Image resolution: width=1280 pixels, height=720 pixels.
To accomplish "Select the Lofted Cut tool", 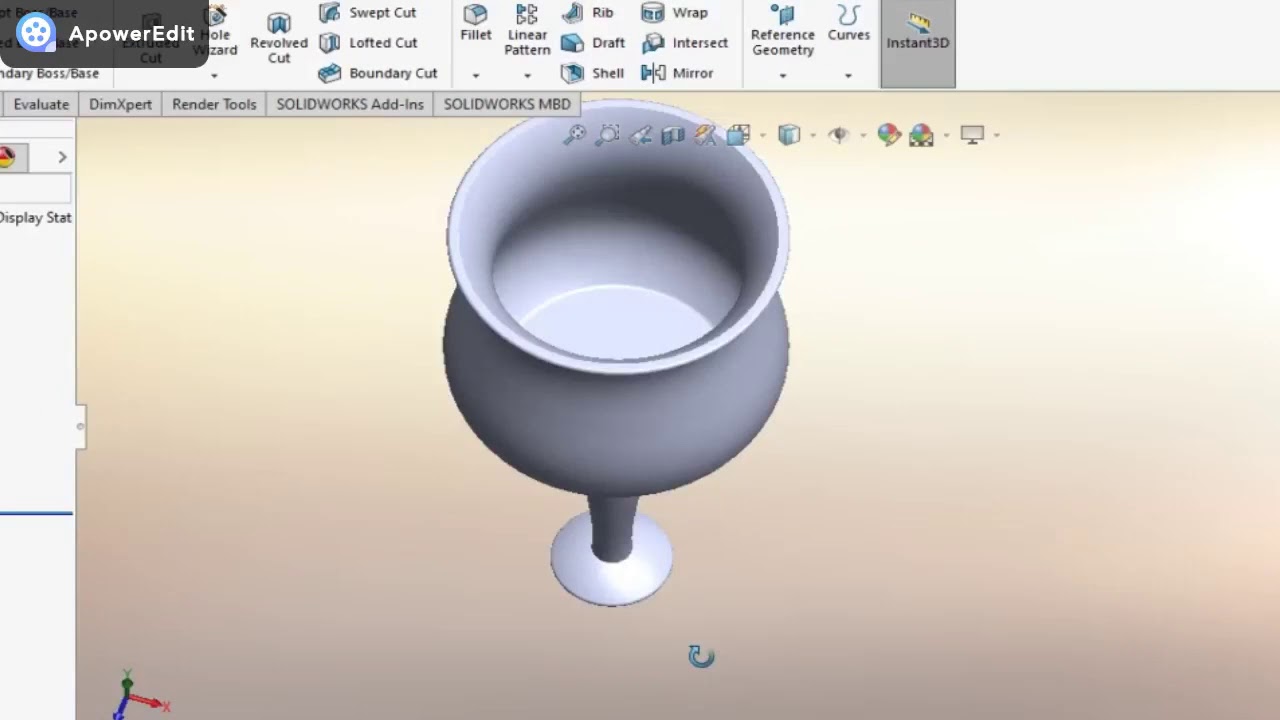I will tap(368, 43).
